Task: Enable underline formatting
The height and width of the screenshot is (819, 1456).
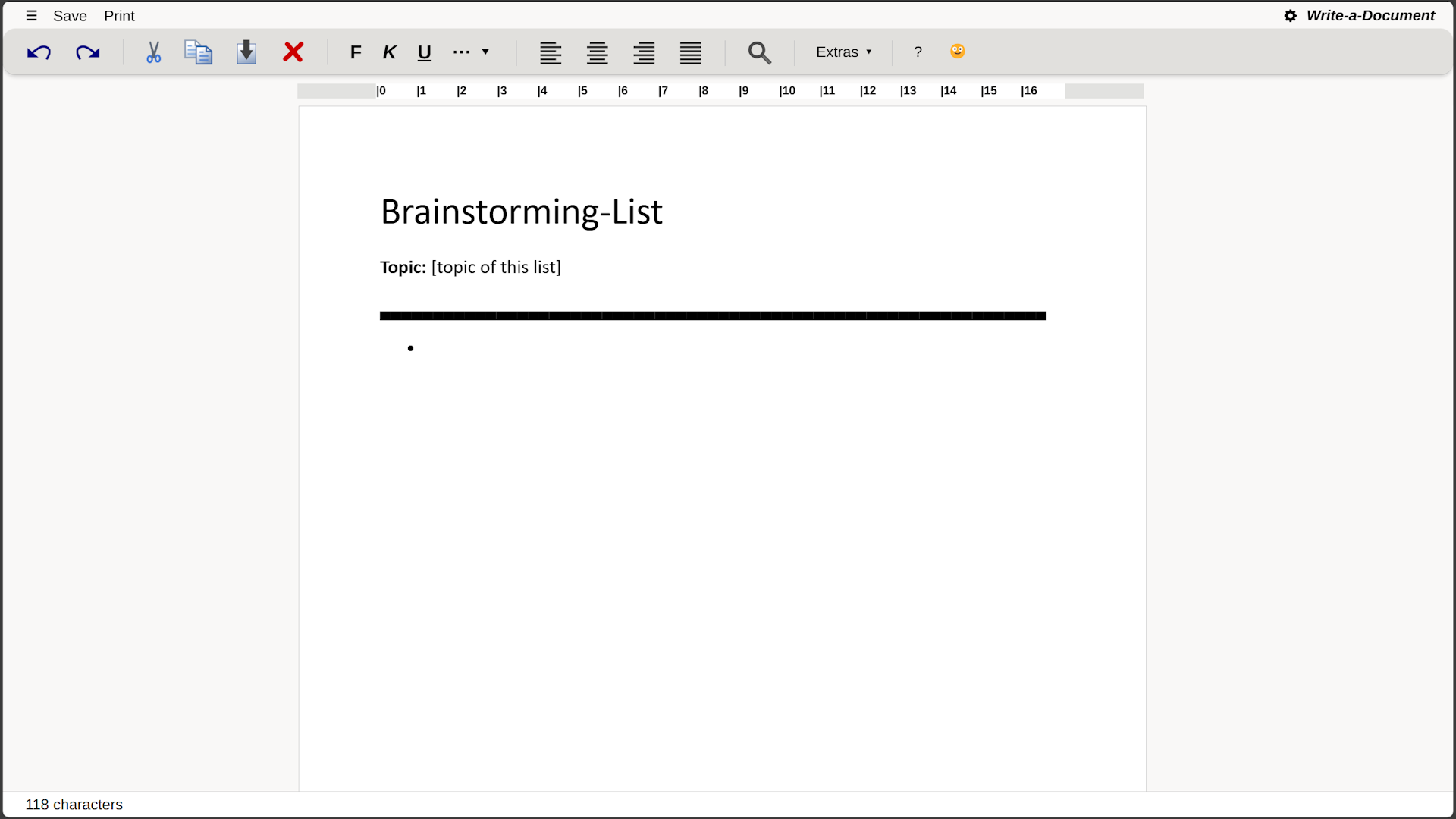Action: click(424, 52)
